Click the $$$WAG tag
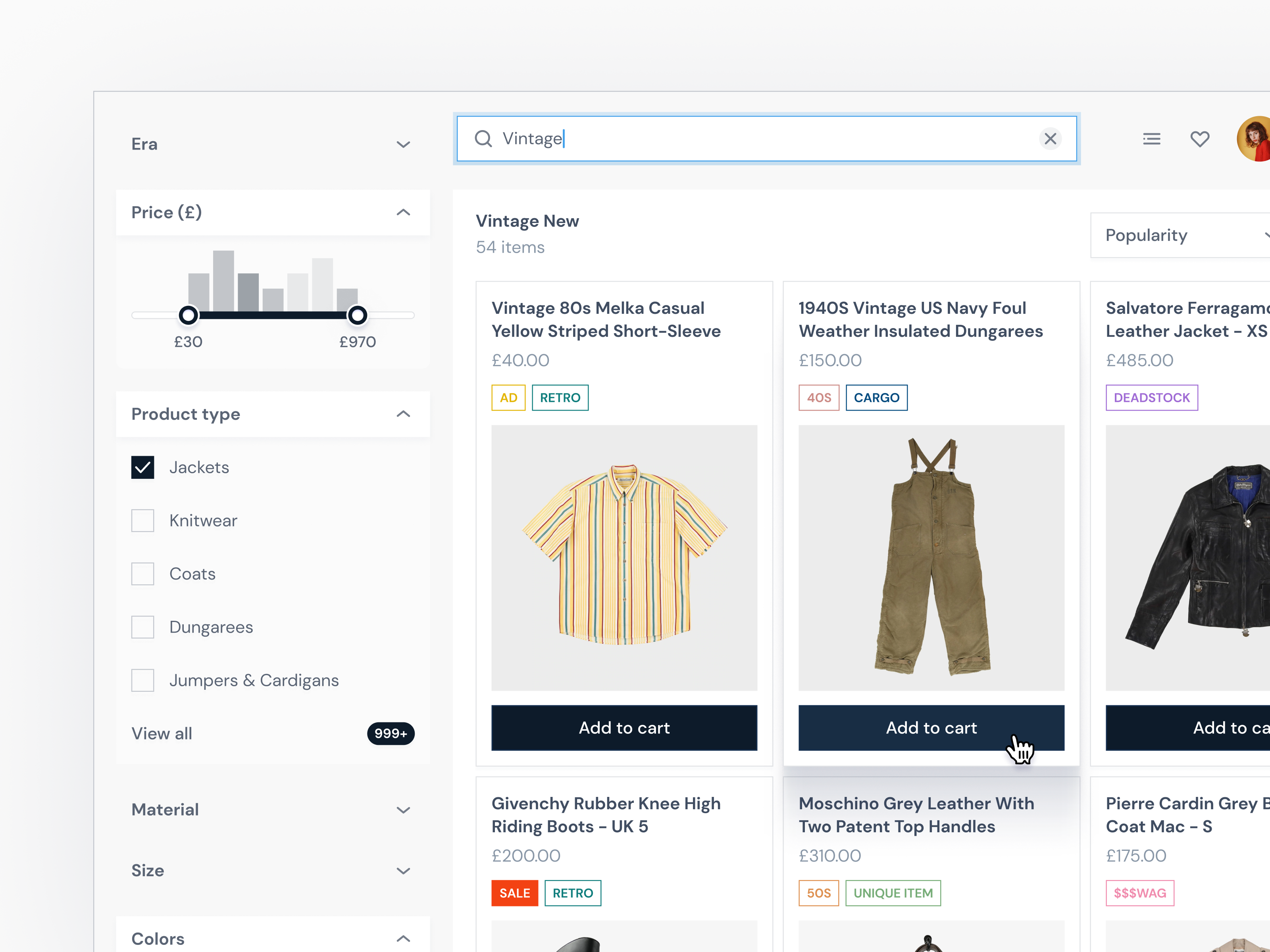 (x=1140, y=893)
